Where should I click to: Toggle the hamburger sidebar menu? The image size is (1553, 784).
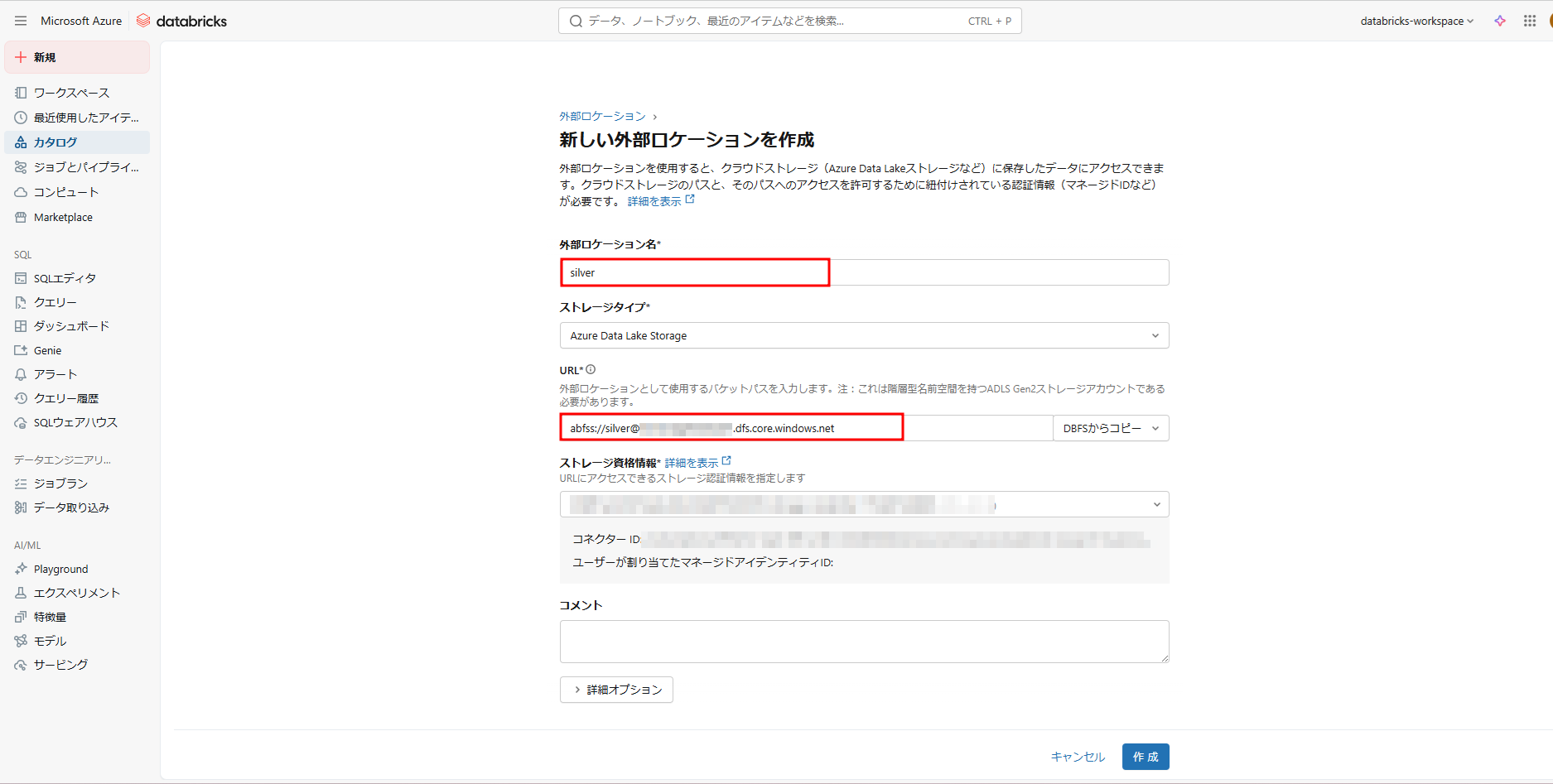(x=21, y=21)
